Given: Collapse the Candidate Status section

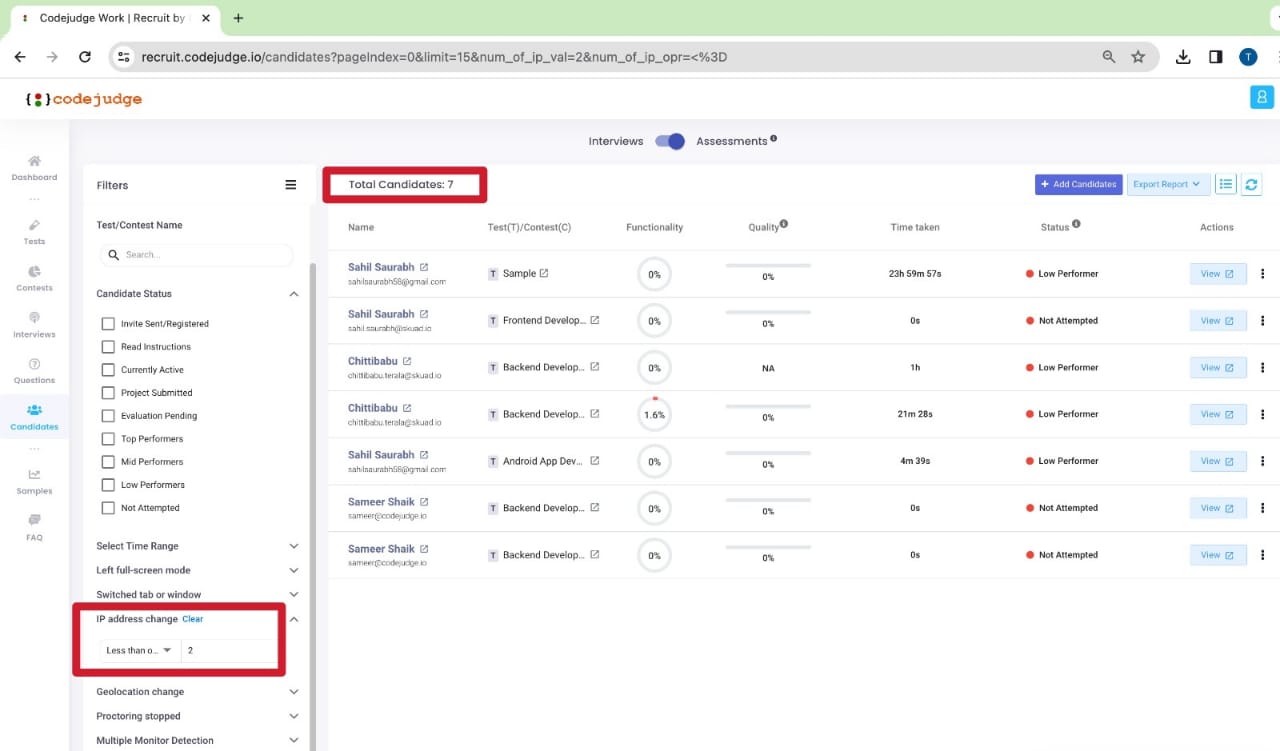Looking at the screenshot, I should pyautogui.click(x=293, y=293).
